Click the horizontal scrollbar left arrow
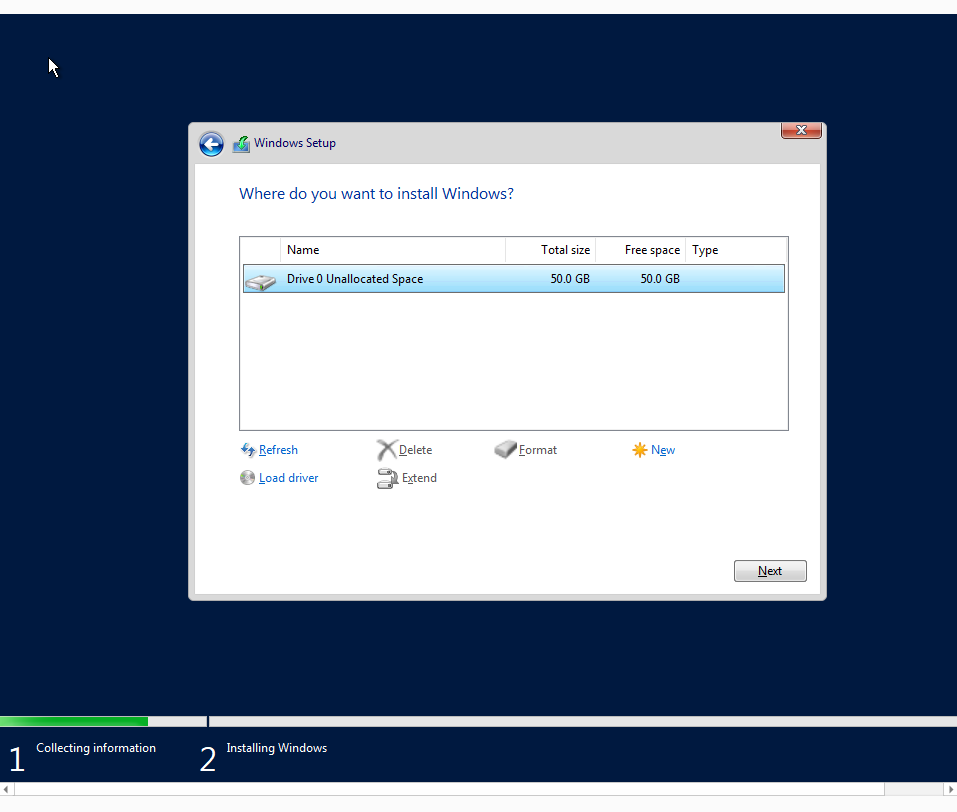Viewport: 957px width, 812px height. coord(7,789)
